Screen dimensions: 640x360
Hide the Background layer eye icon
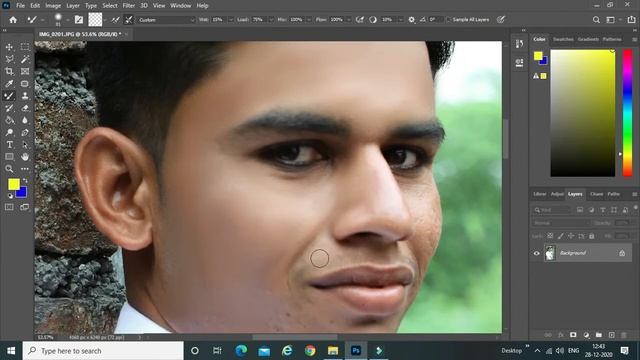(536, 253)
